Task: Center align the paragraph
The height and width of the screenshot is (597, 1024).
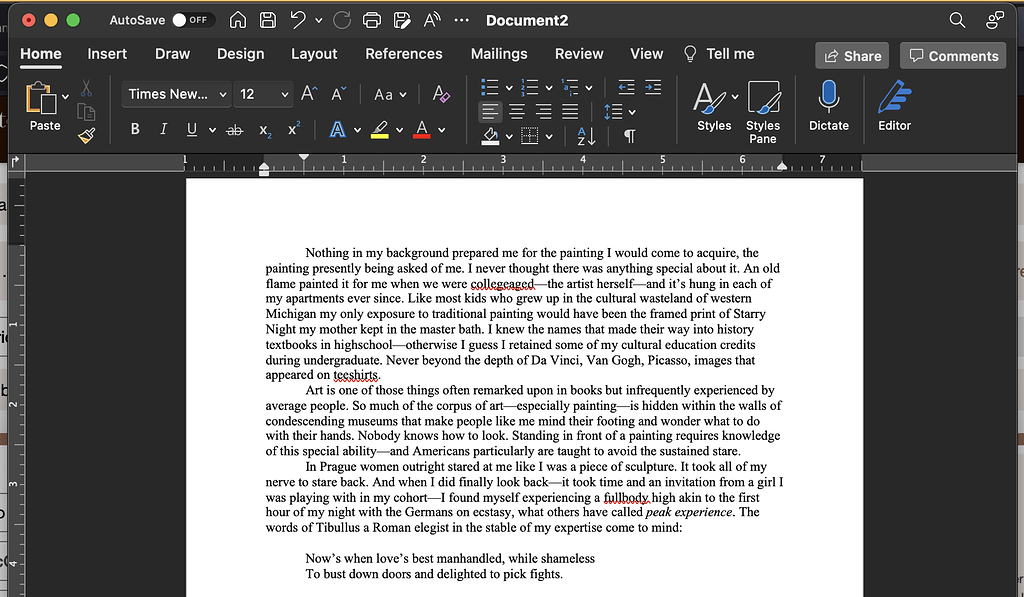Action: pos(517,112)
